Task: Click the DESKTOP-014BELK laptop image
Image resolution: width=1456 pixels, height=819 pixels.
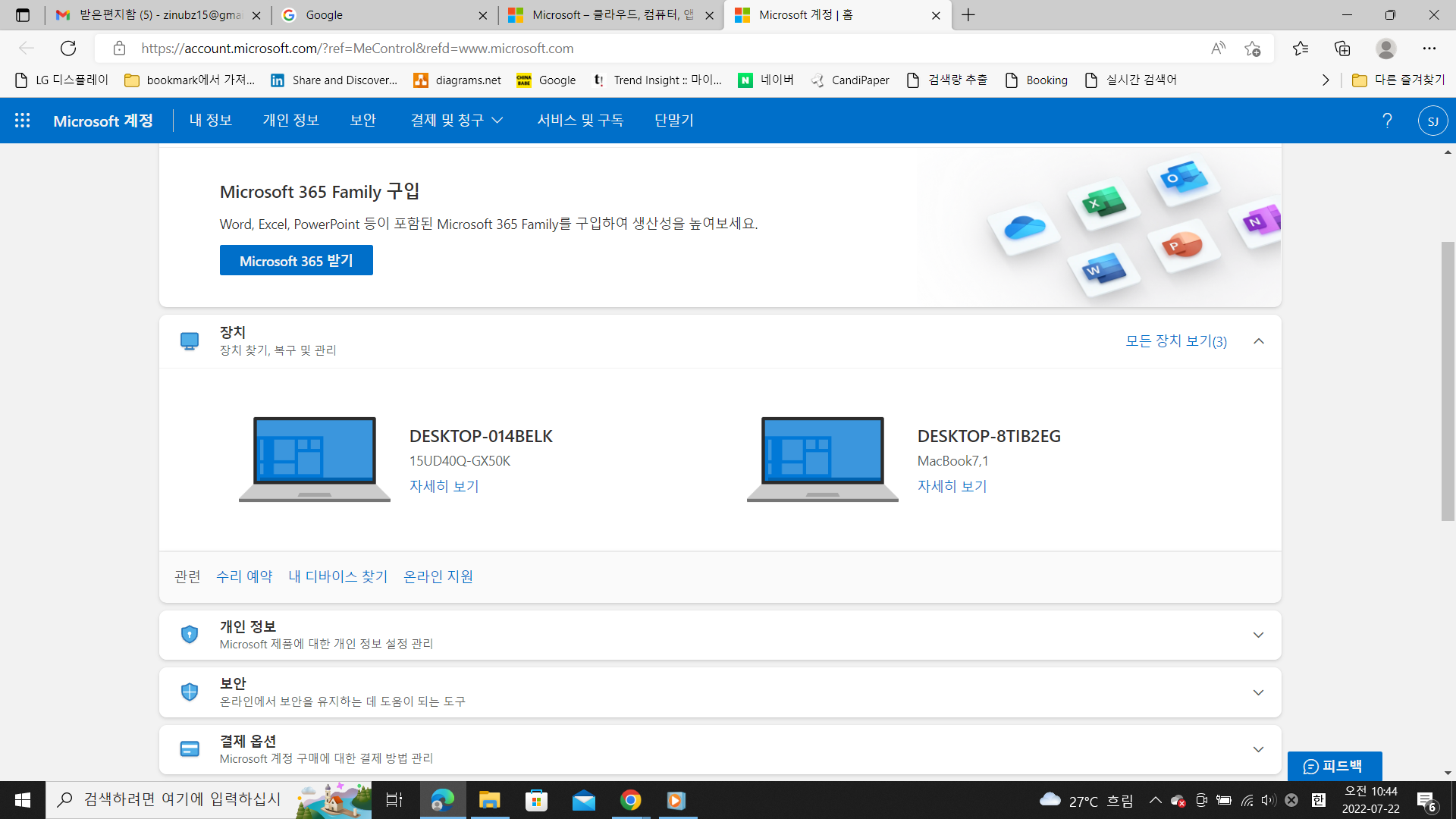Action: click(315, 459)
